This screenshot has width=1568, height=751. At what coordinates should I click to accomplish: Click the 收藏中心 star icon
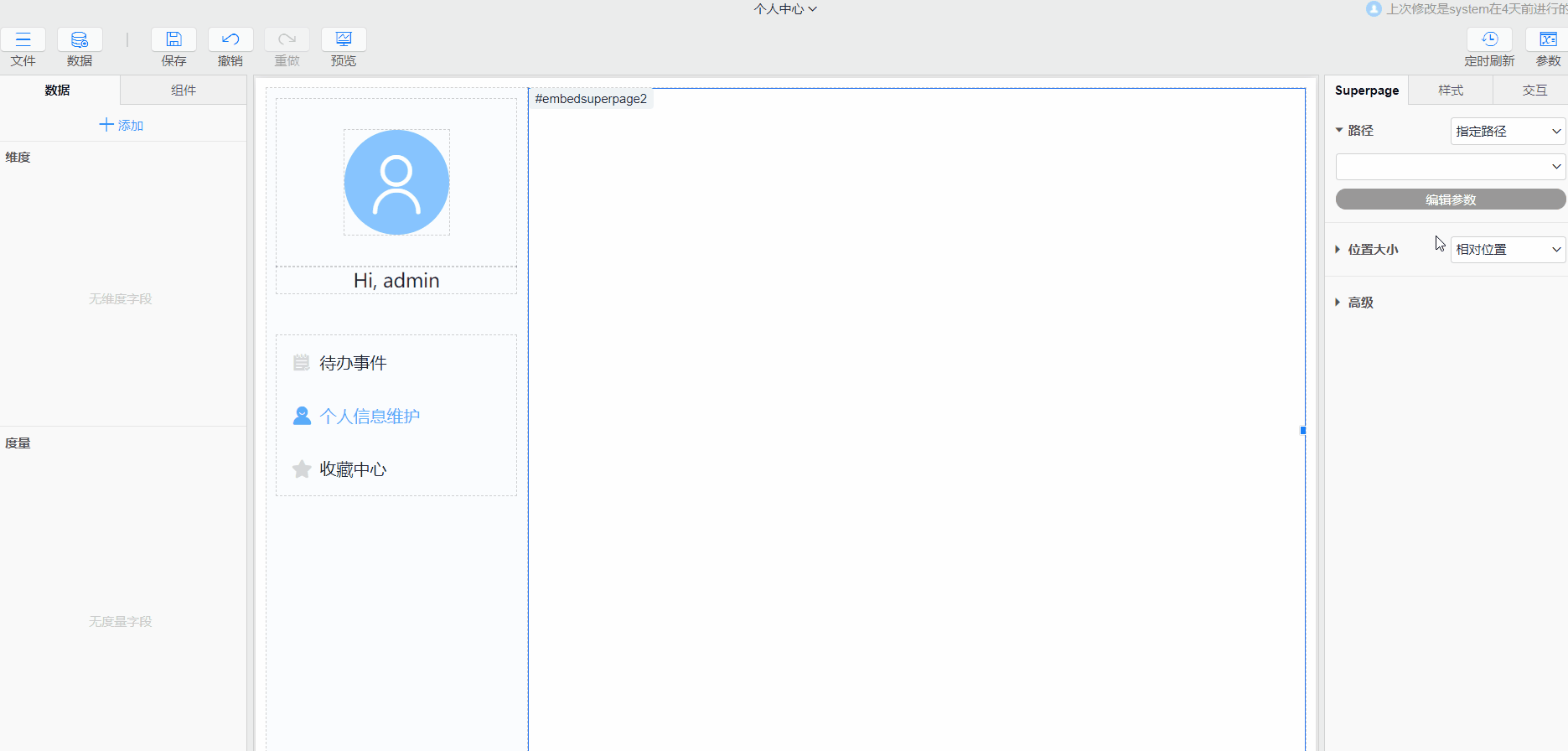coord(302,469)
